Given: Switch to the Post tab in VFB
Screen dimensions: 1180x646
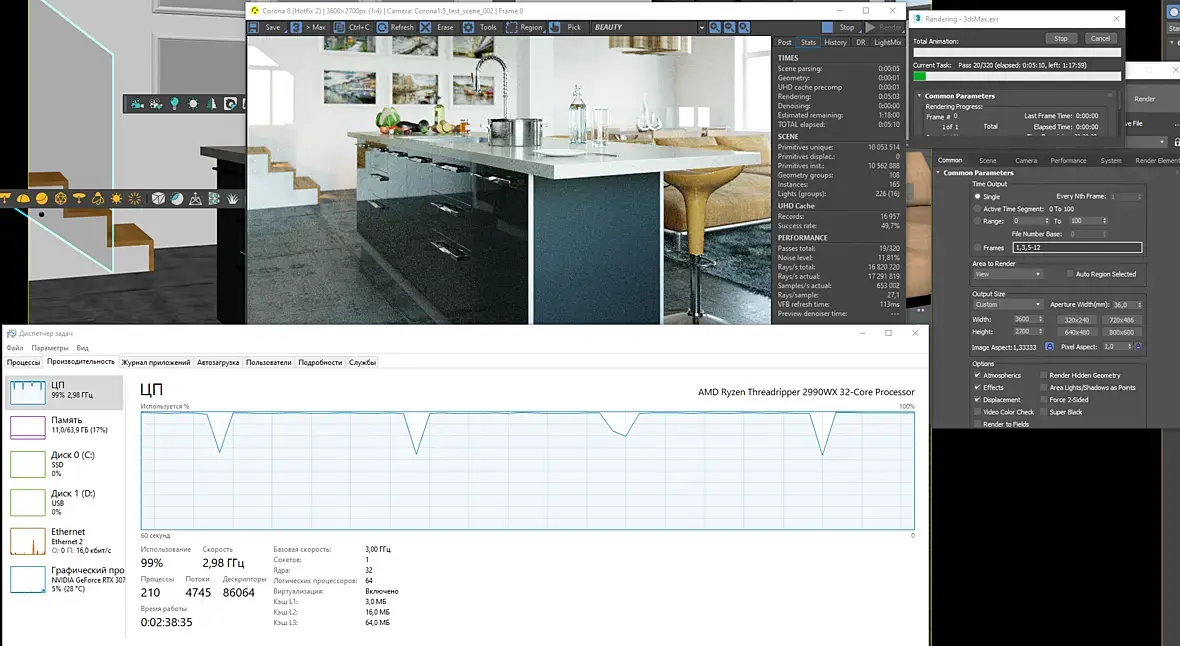Looking at the screenshot, I should tap(784, 42).
